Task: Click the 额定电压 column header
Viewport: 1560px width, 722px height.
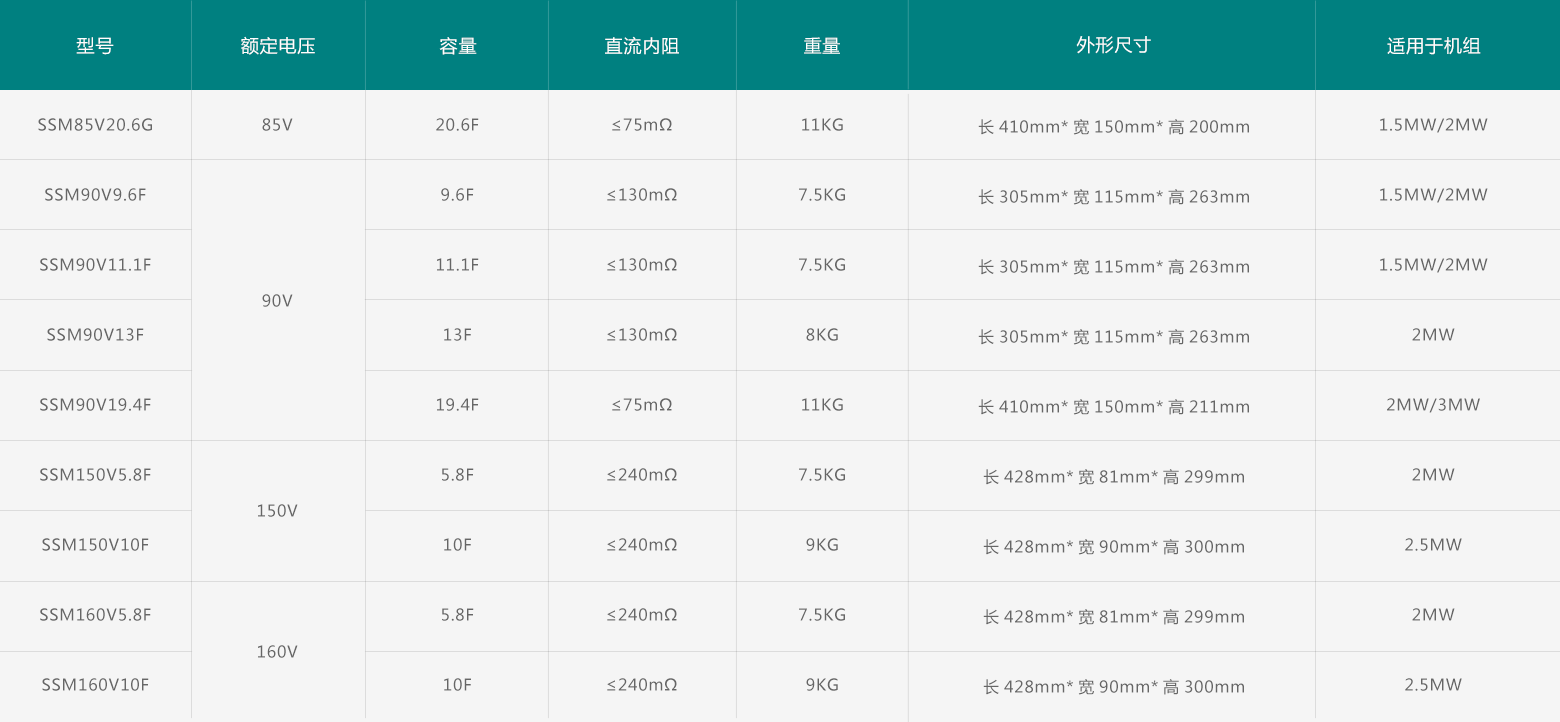Action: [277, 46]
